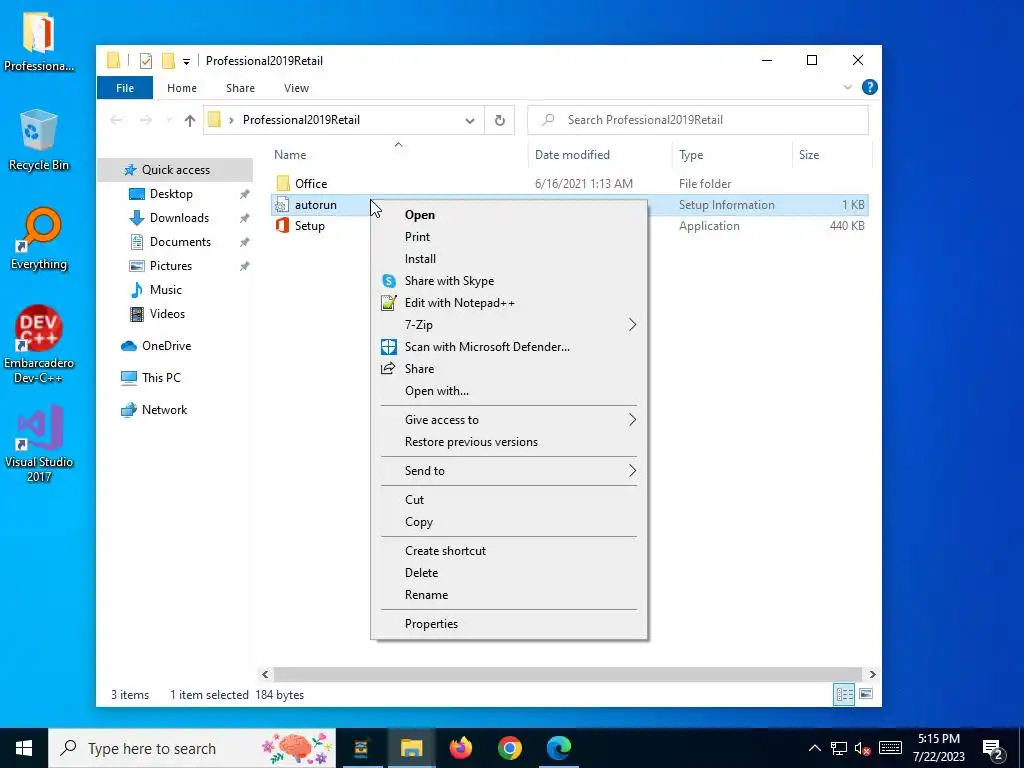Click the horizontal scrollbar in the file list
Image resolution: width=1024 pixels, height=768 pixels.
click(x=568, y=674)
